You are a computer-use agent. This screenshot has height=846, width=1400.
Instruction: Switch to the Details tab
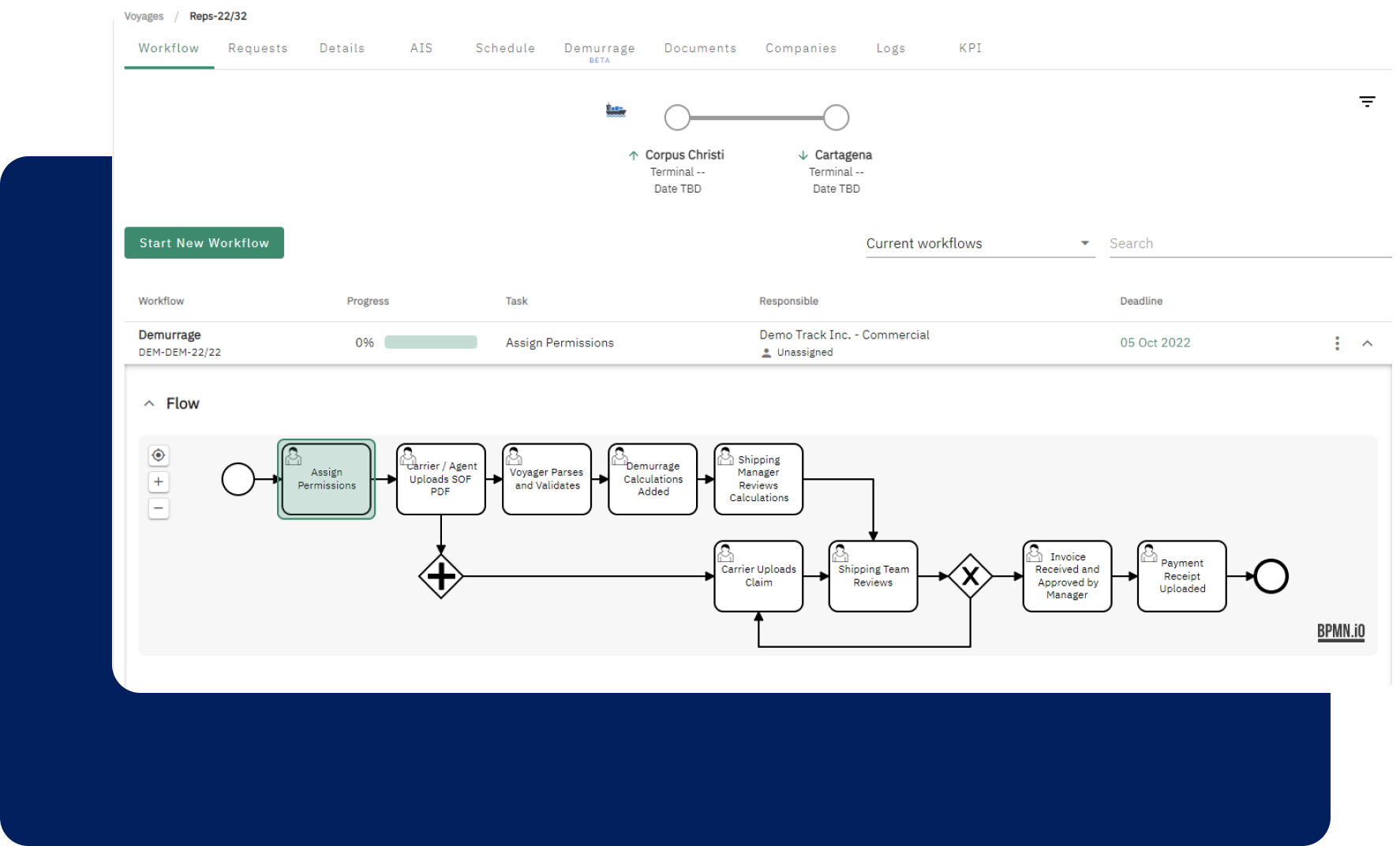coord(342,48)
